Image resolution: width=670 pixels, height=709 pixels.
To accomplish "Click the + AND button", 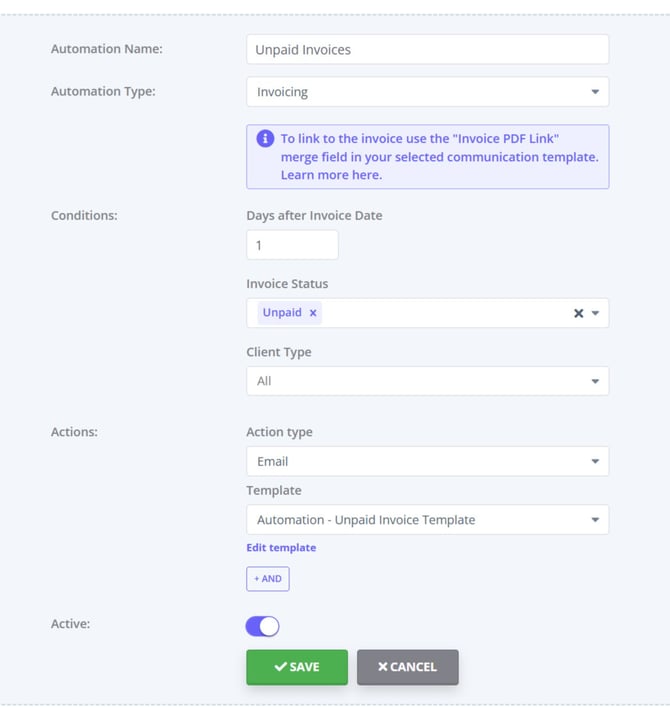I will click(x=268, y=579).
